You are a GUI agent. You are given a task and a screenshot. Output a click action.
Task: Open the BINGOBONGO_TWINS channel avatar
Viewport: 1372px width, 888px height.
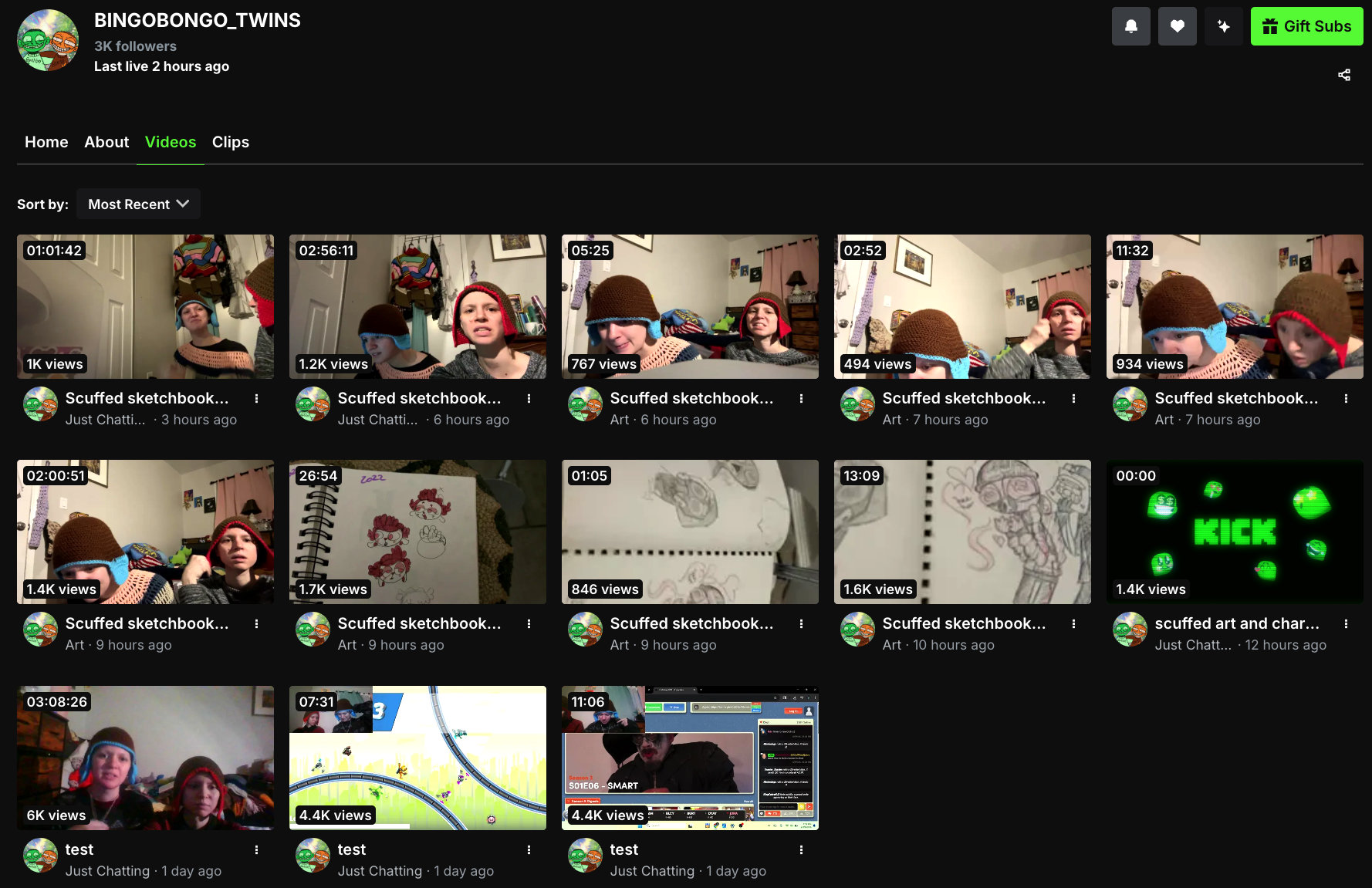click(48, 40)
